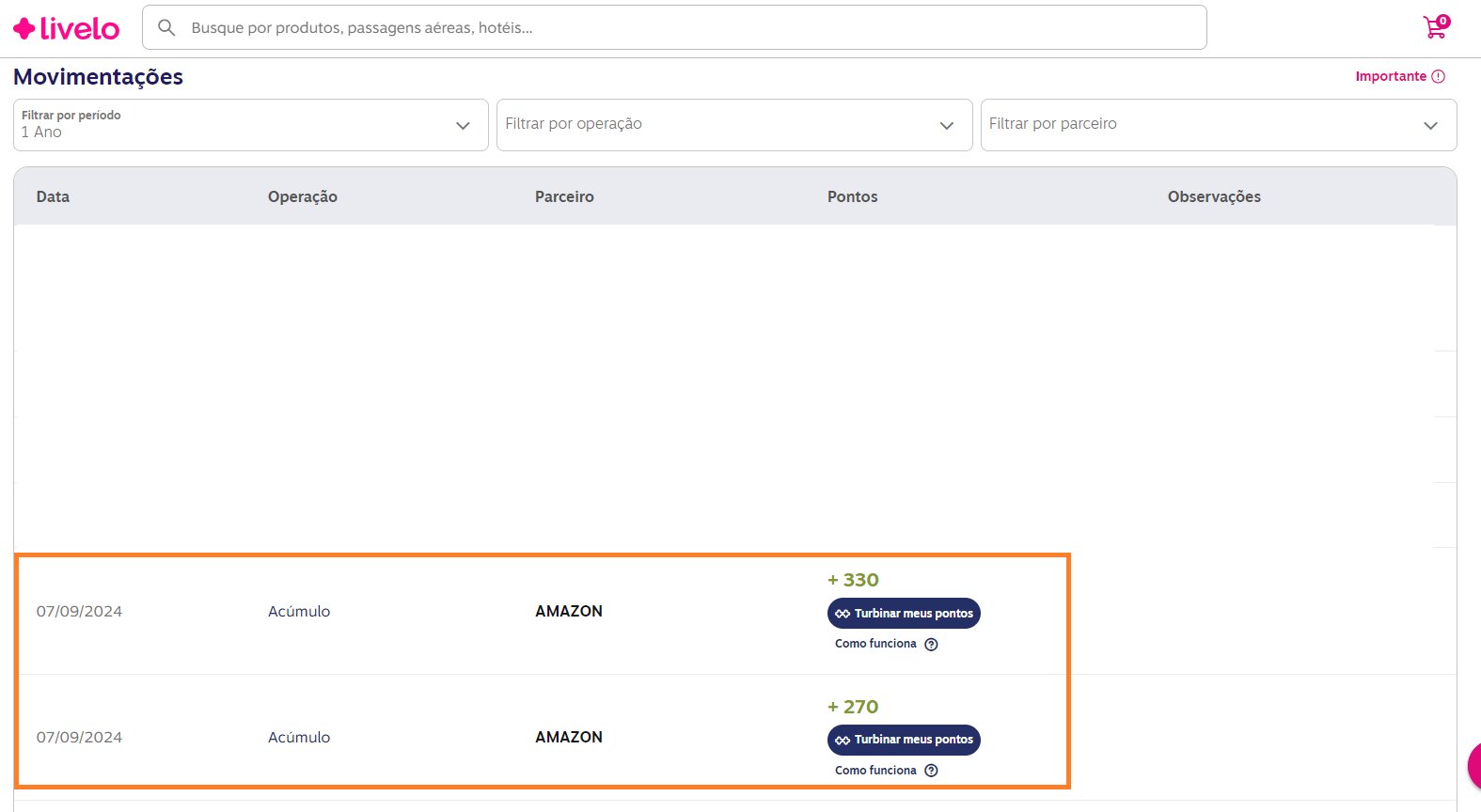
Task: Click chevron arrow of período filter
Action: click(x=463, y=126)
